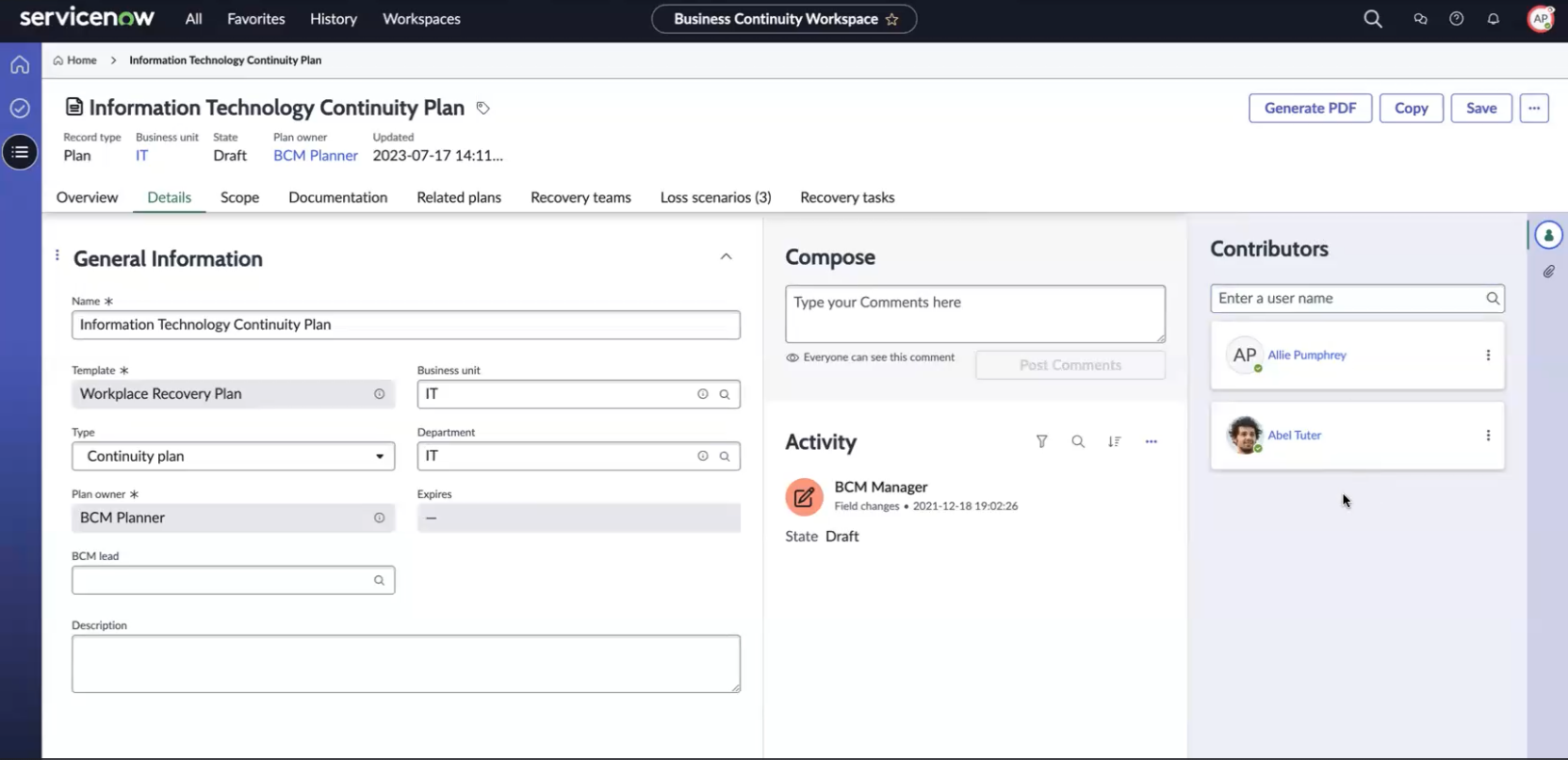Viewport: 1568px width, 760px height.
Task: Open Activity more options ellipsis
Action: pos(1151,441)
